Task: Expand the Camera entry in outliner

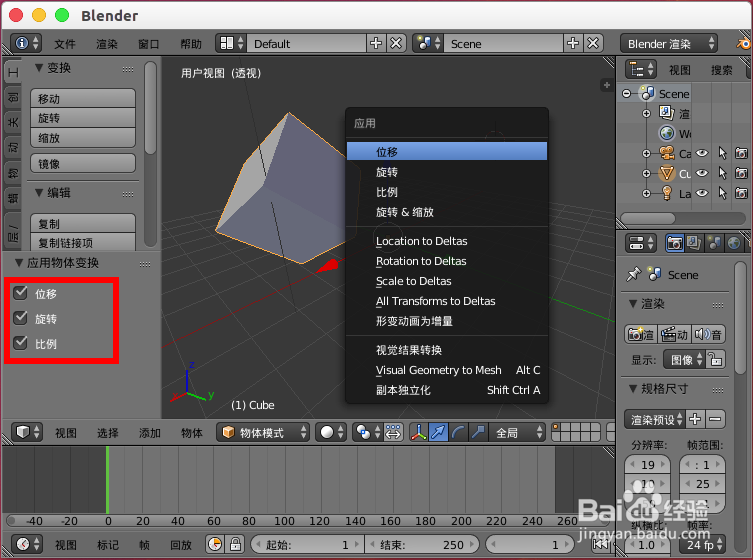Action: 646,153
